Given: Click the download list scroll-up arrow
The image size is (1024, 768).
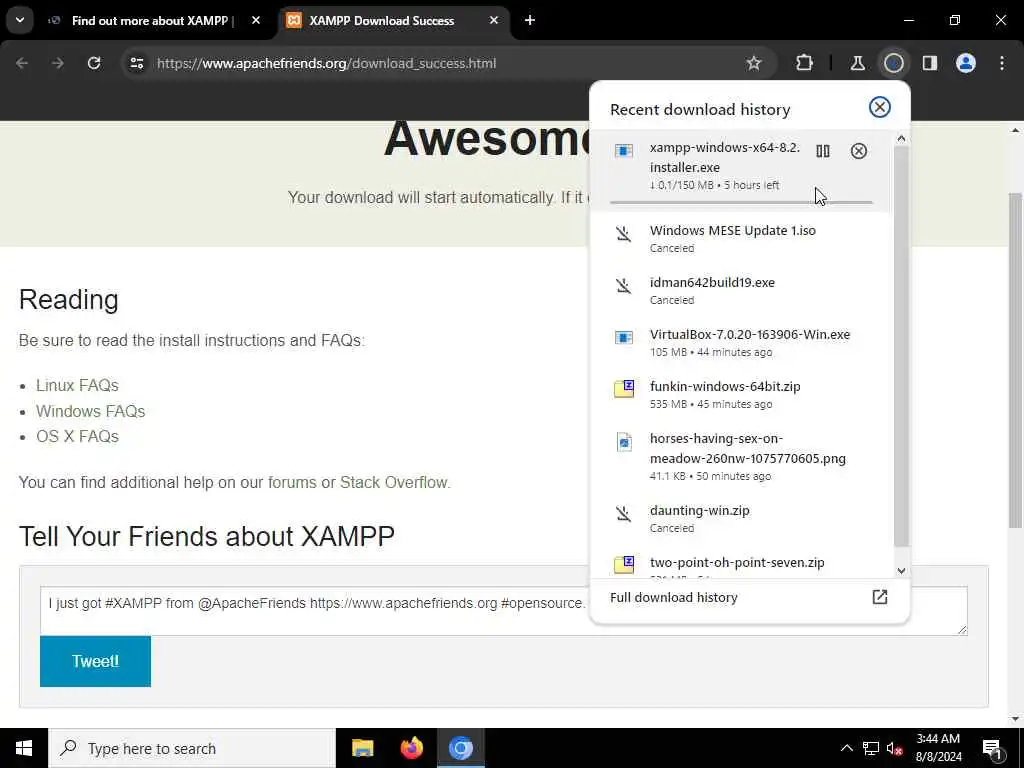Looking at the screenshot, I should coord(901,138).
